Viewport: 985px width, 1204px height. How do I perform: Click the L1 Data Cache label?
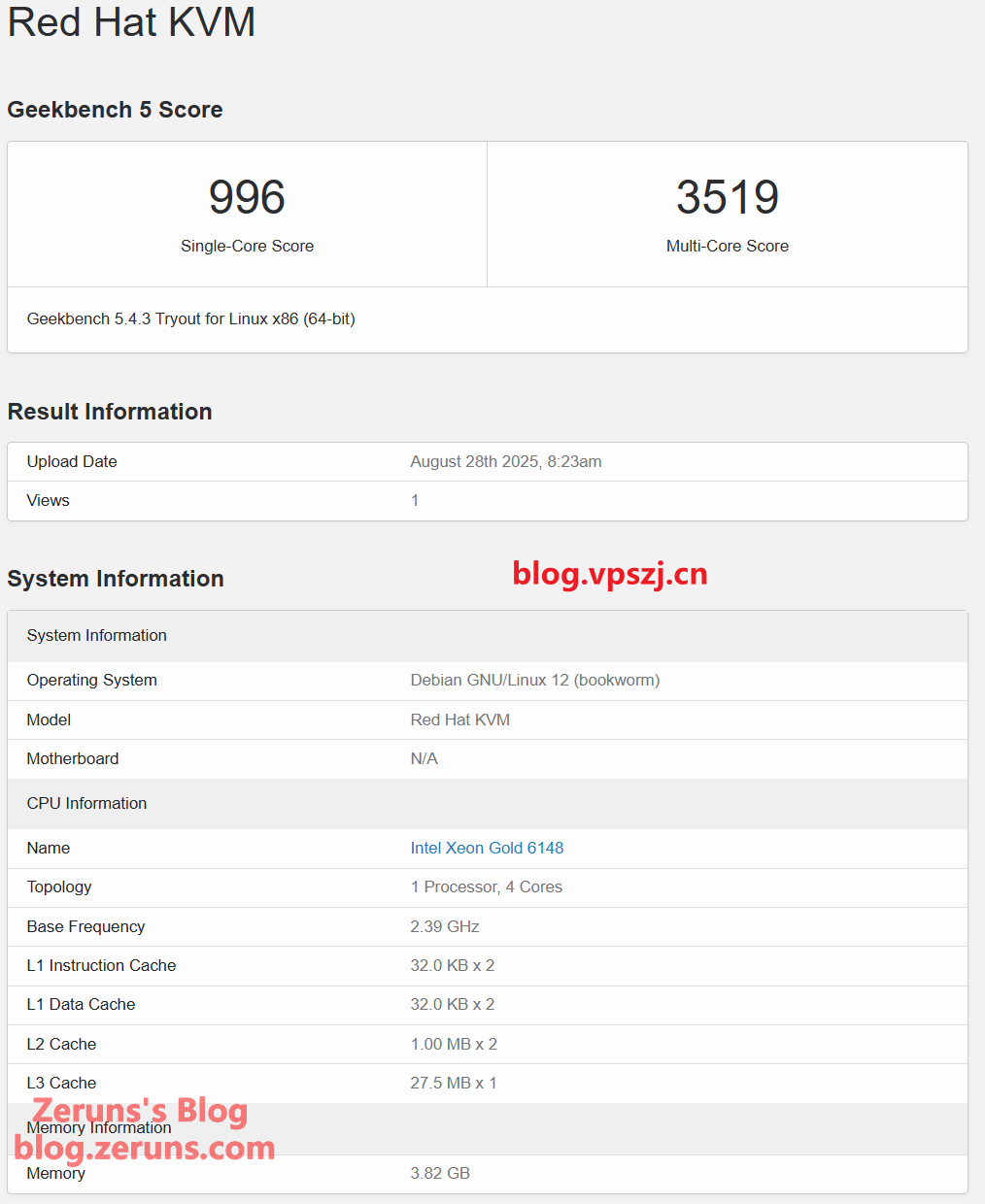coord(82,1004)
